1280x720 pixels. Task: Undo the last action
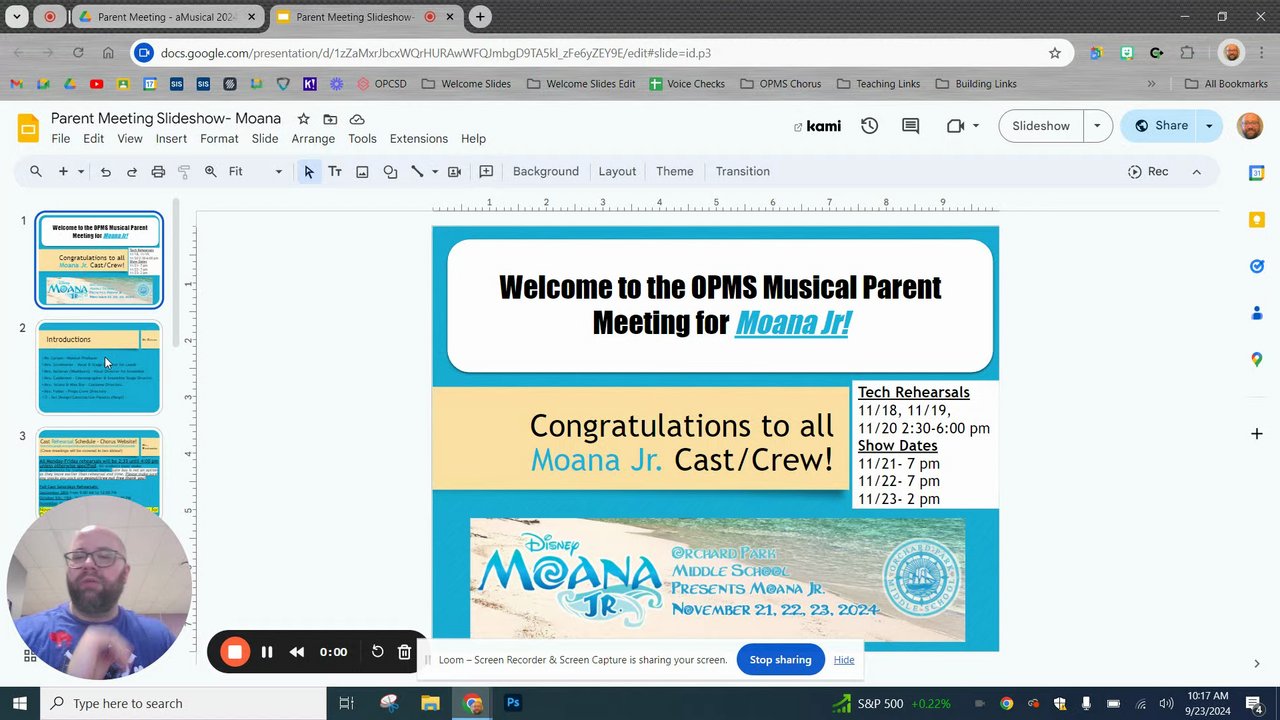pyautogui.click(x=105, y=172)
